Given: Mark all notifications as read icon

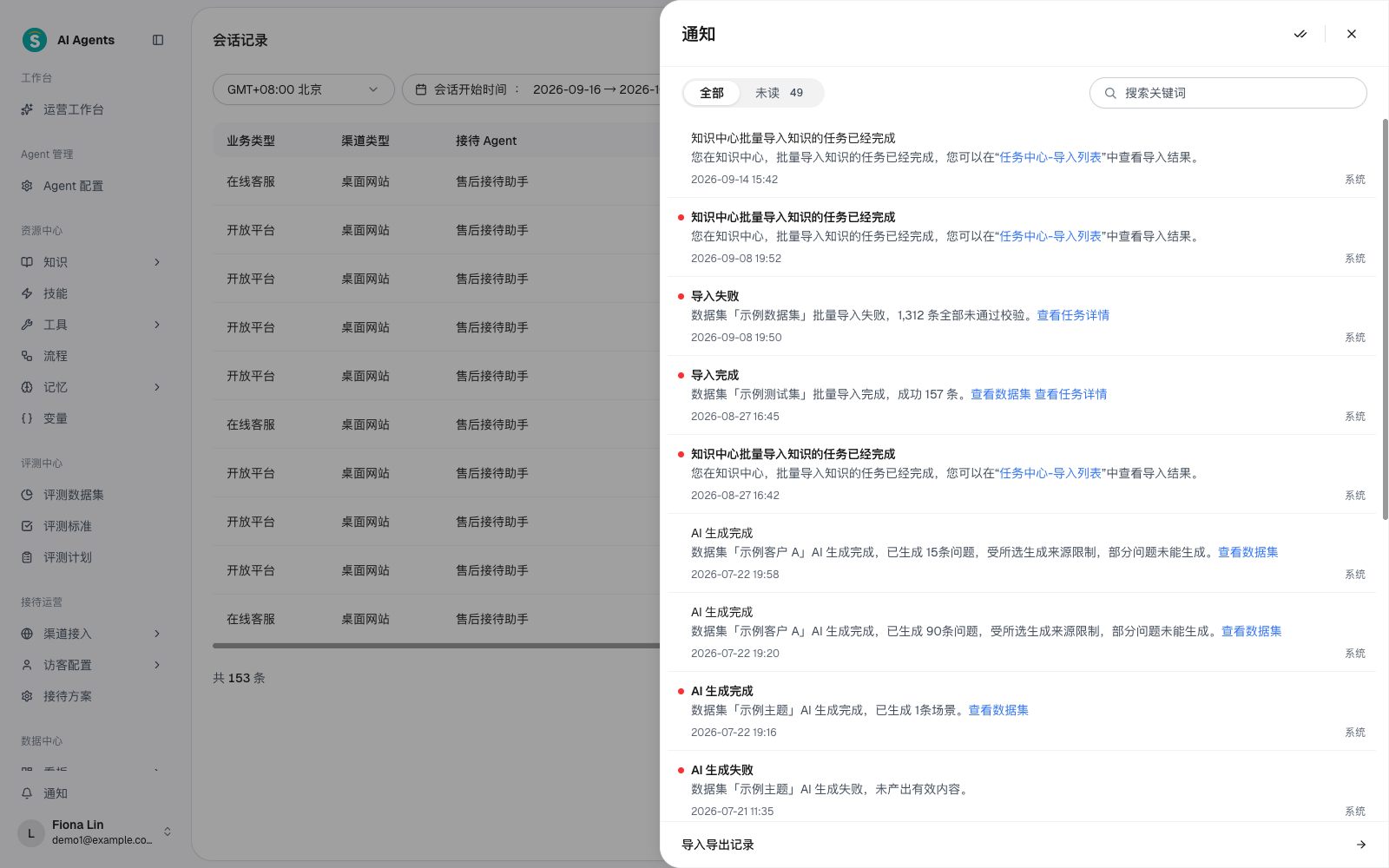Looking at the screenshot, I should [1300, 34].
